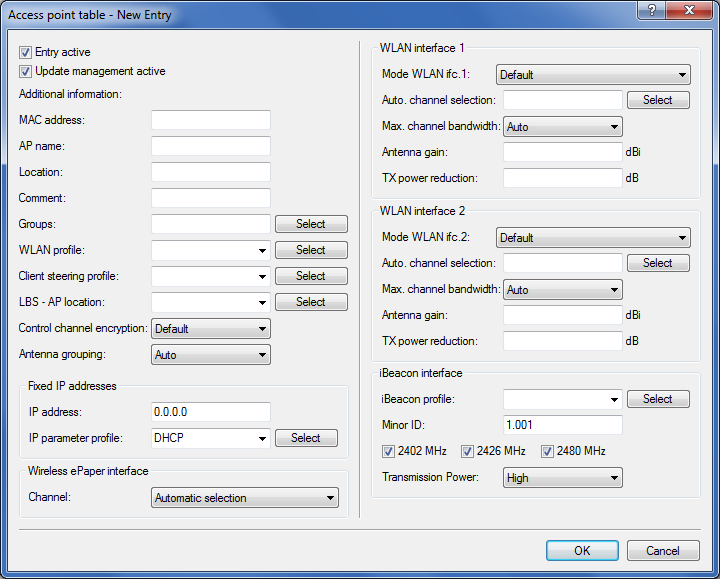The image size is (720, 579).
Task: Focus the AP name text field
Action: (211, 146)
